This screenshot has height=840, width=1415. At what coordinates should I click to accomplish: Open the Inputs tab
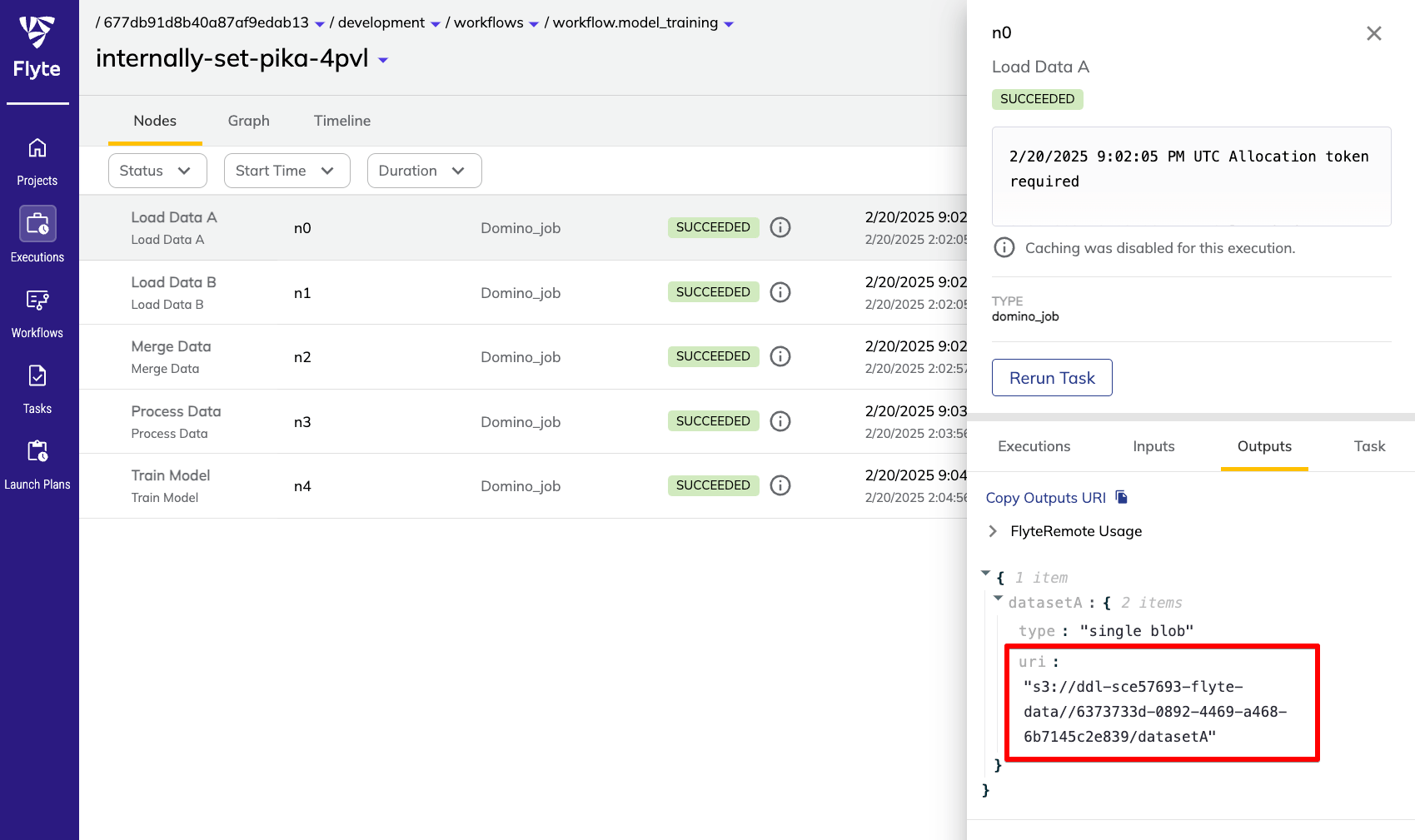[x=1153, y=446]
